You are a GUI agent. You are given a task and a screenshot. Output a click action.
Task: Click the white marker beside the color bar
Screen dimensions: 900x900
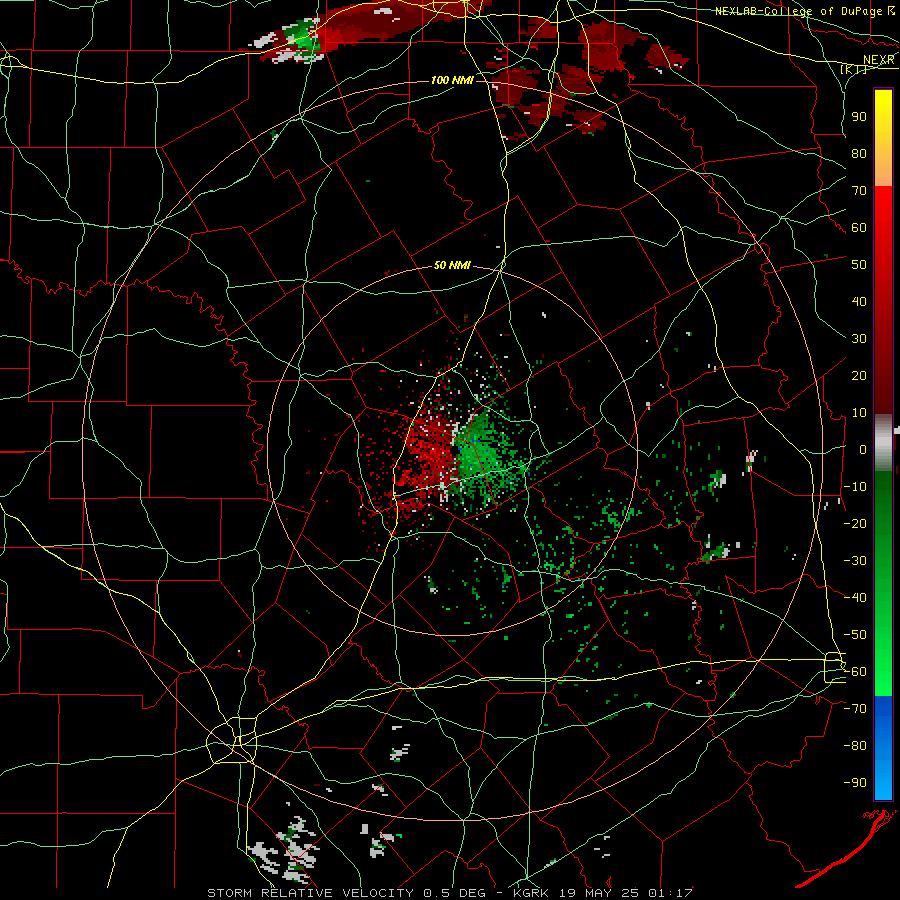click(x=897, y=430)
